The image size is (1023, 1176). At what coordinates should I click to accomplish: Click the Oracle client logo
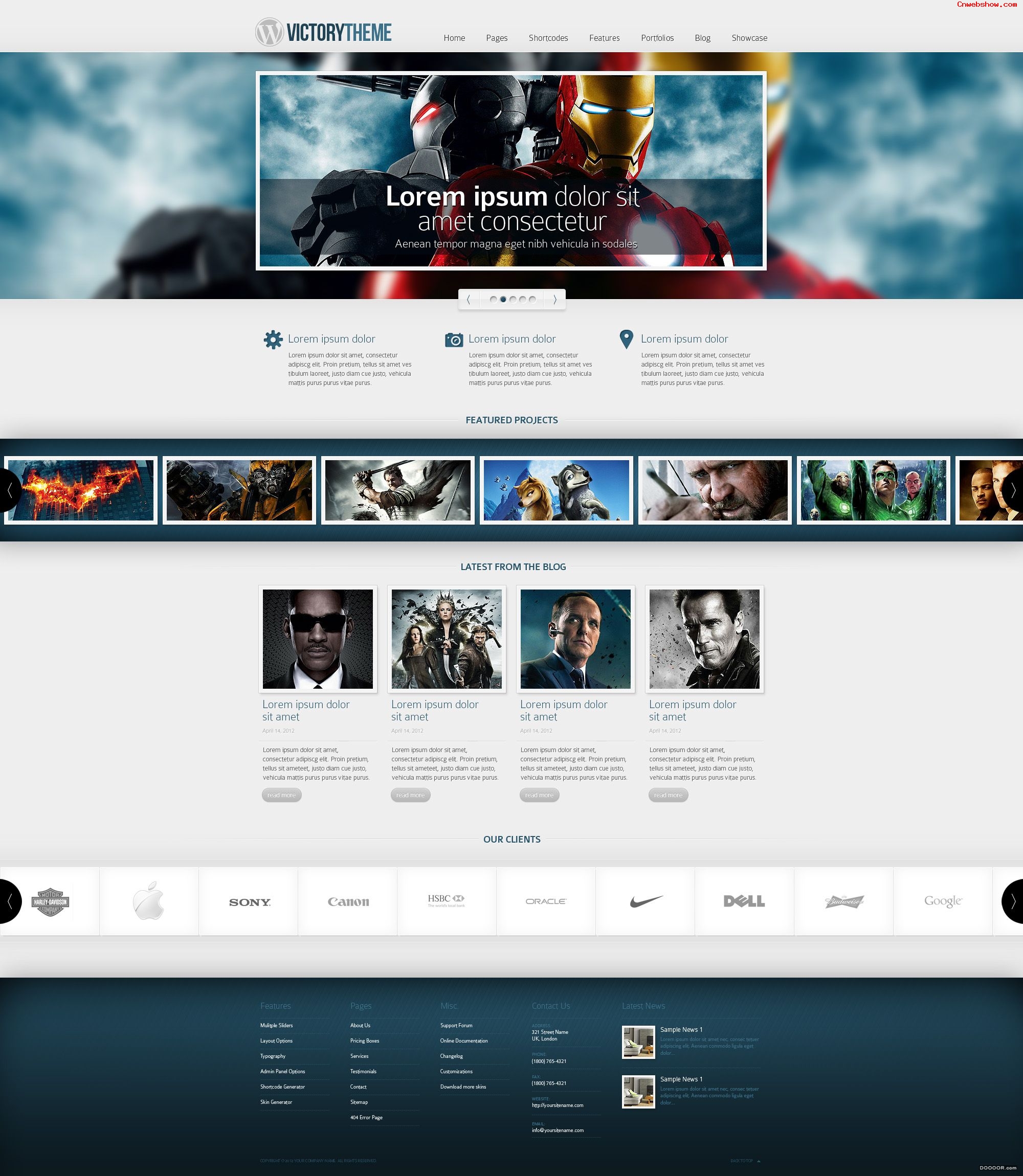pyautogui.click(x=546, y=901)
